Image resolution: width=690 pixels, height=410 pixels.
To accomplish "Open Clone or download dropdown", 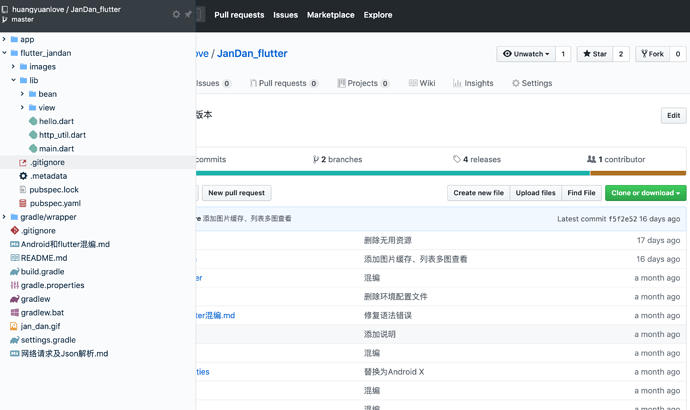I will click(x=646, y=193).
